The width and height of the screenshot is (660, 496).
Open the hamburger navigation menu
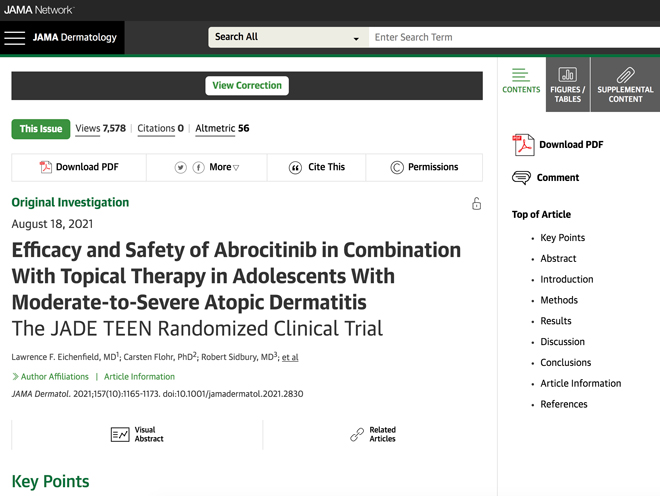point(15,38)
